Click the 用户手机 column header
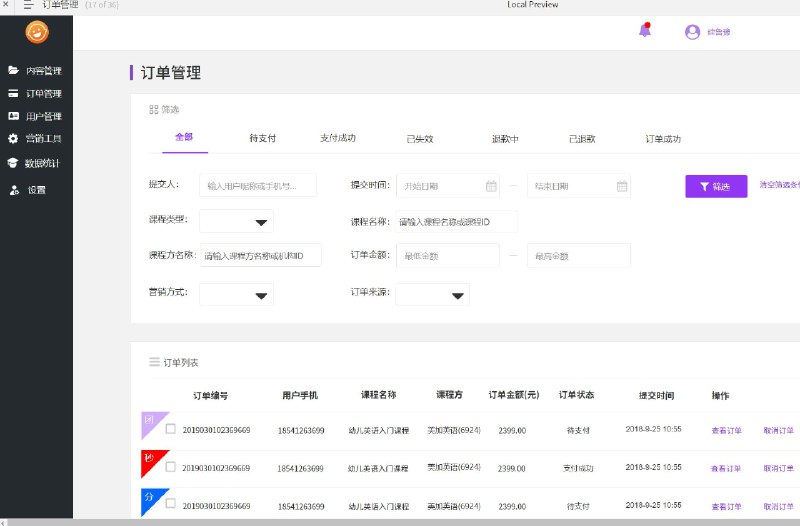Screen dimensions: 800x526 point(300,395)
